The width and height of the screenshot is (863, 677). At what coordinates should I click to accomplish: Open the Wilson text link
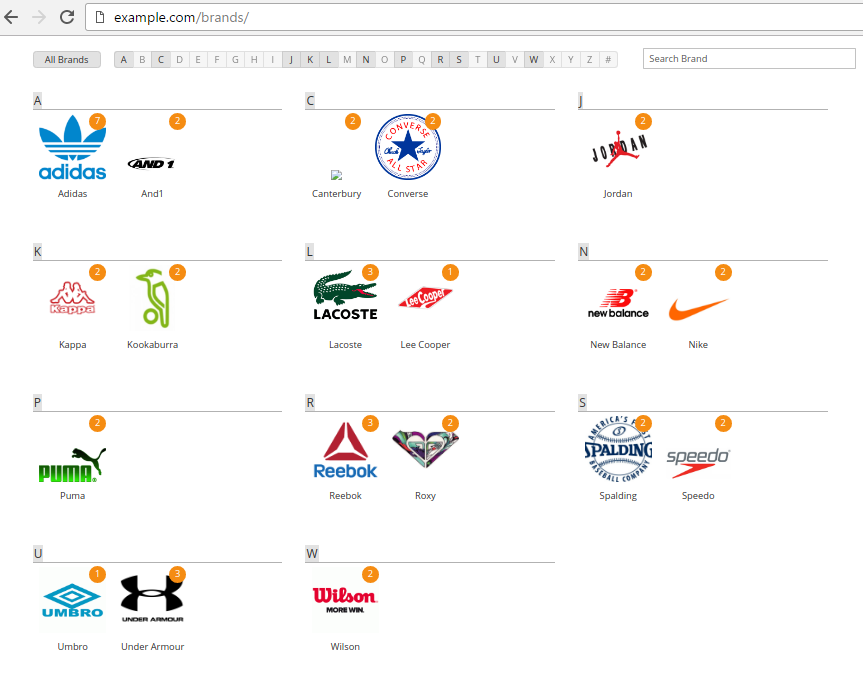(x=345, y=647)
